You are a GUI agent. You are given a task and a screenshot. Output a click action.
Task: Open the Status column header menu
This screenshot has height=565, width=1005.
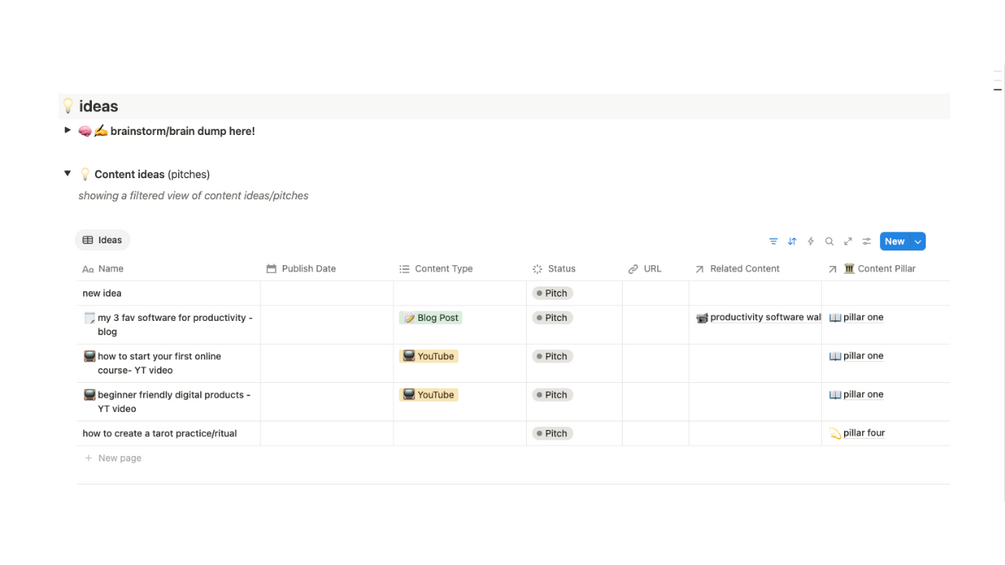click(561, 269)
